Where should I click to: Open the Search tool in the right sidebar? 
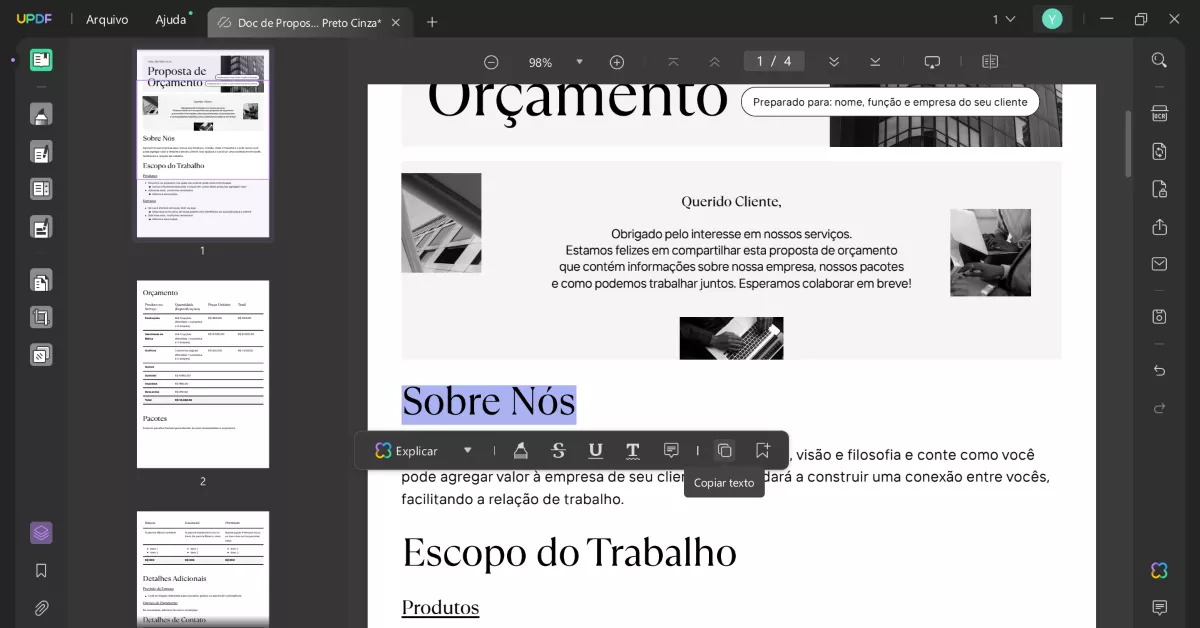click(1158, 59)
